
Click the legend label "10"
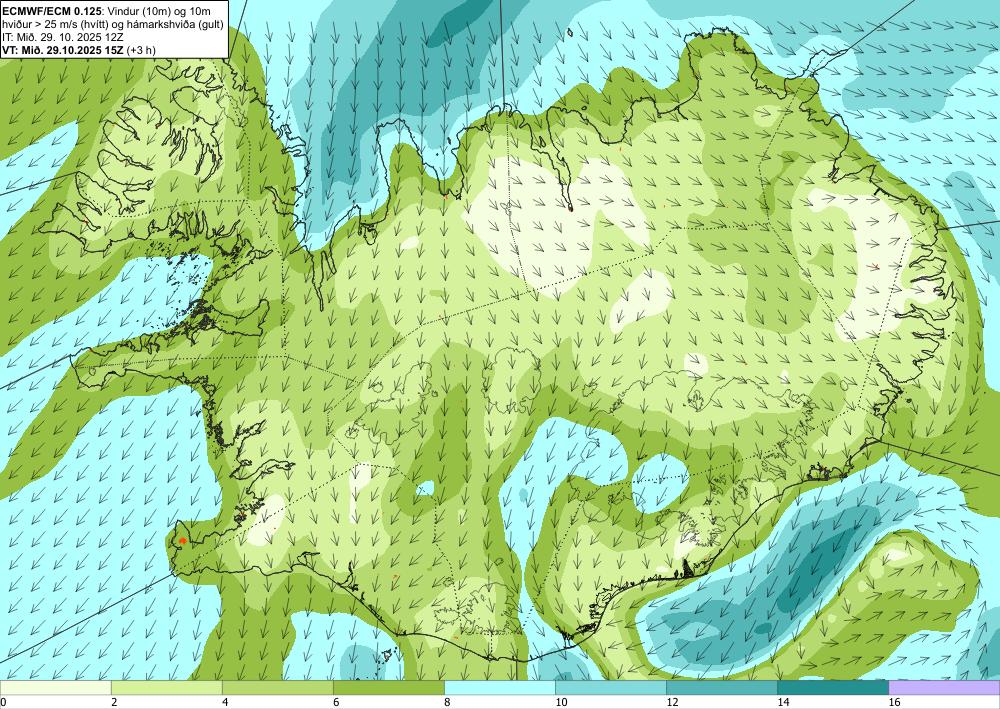[561, 702]
